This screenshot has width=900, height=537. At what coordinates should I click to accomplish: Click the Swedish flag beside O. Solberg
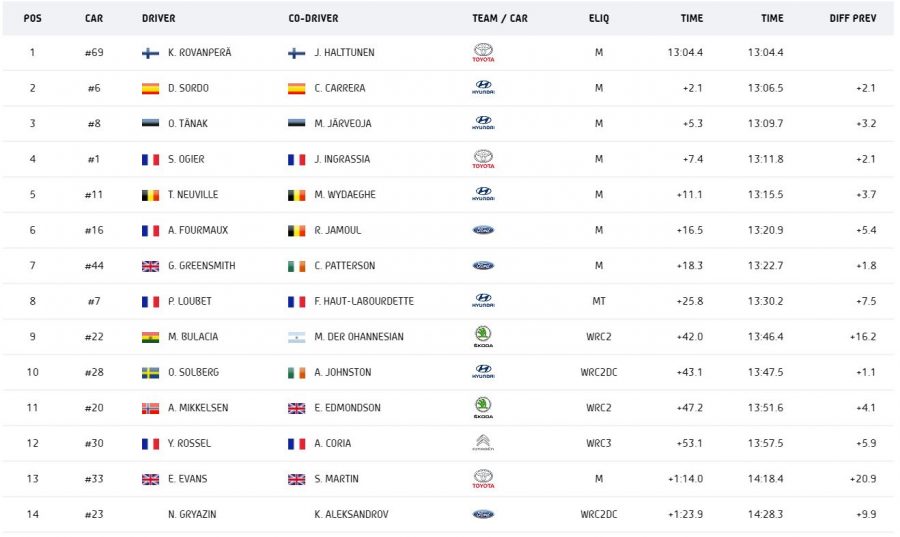151,372
